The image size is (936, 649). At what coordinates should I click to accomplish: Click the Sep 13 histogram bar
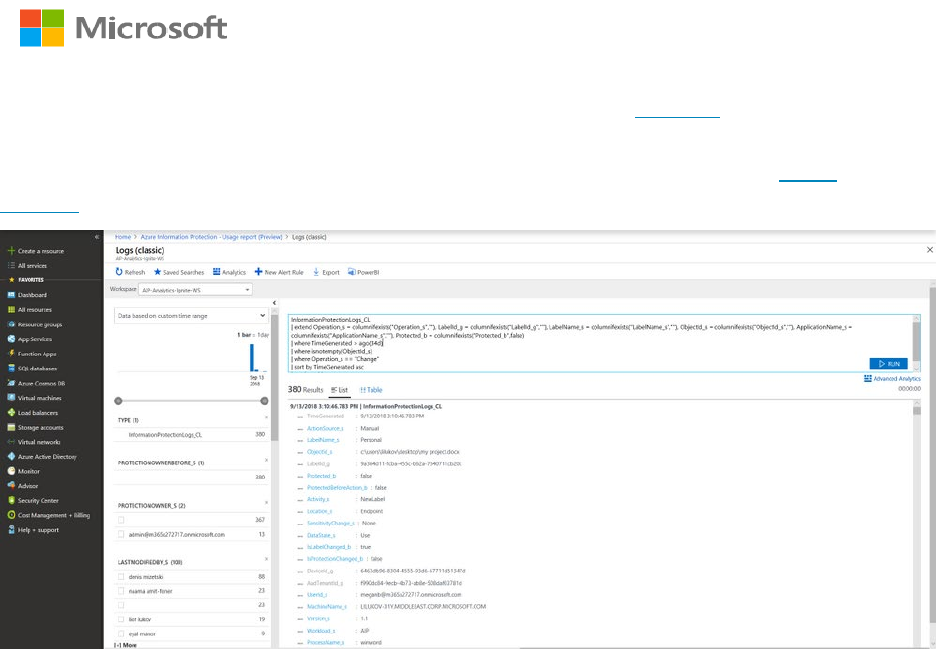[x=252, y=358]
